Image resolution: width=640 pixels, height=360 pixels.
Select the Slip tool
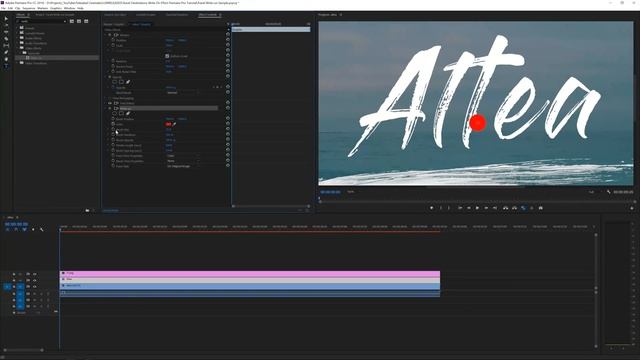(6, 46)
